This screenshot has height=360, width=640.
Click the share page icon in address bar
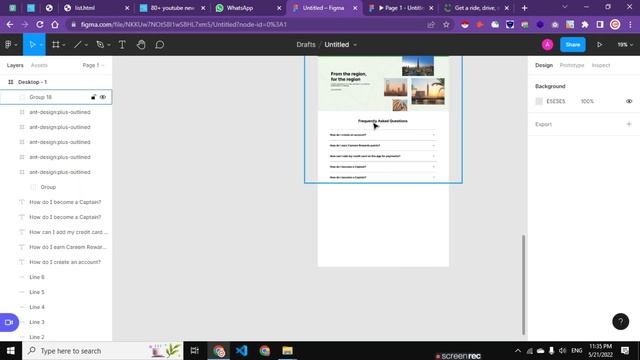431,24
